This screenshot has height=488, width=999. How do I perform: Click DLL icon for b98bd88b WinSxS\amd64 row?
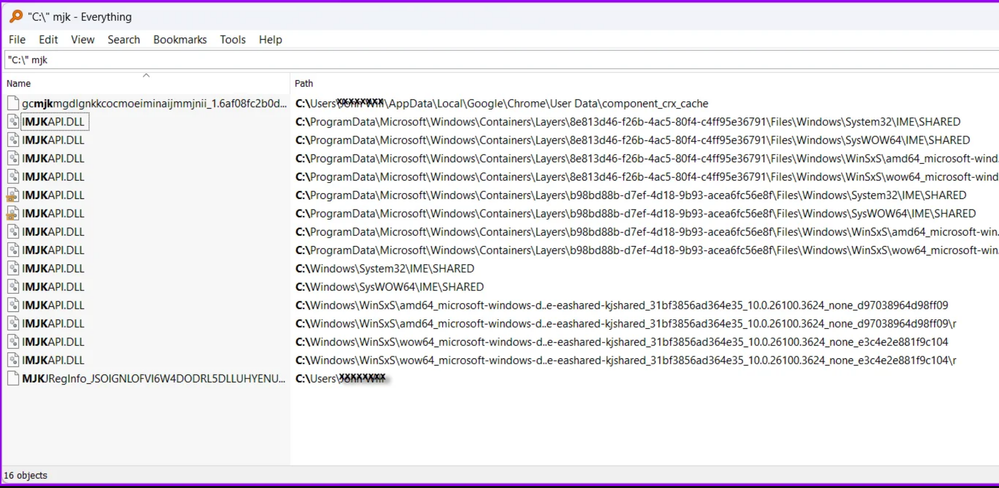point(13,231)
